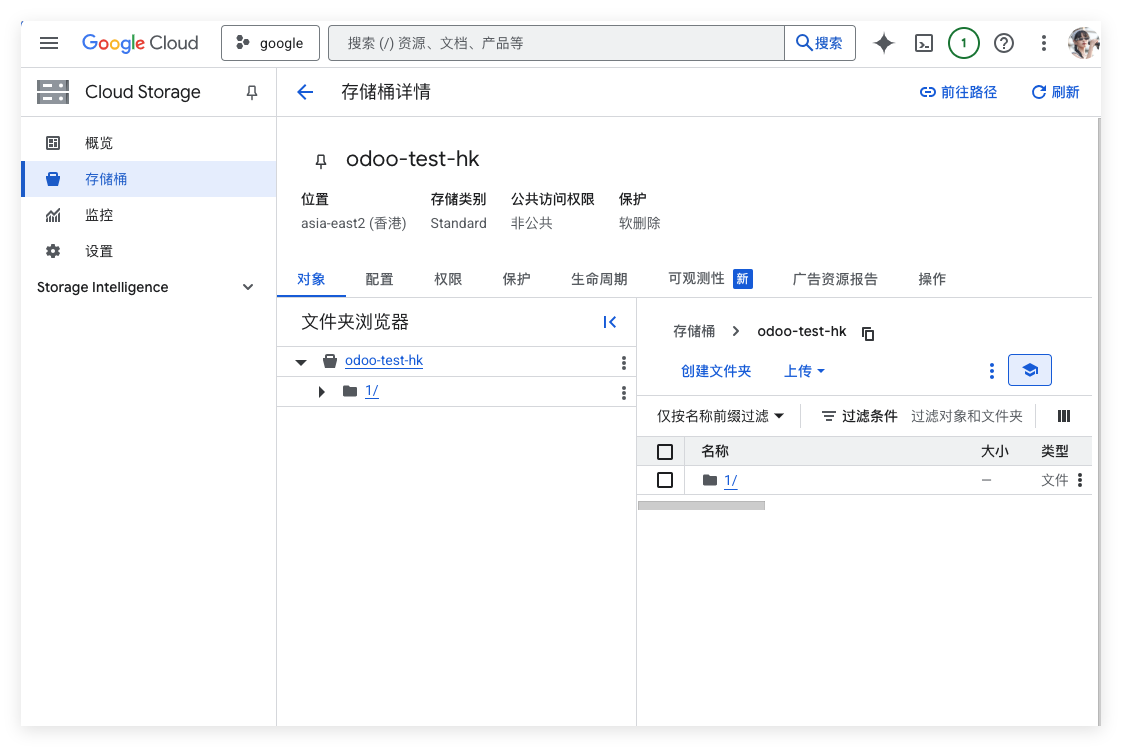Open the 仅按名称前缀过滤 dropdown

[x=720, y=416]
